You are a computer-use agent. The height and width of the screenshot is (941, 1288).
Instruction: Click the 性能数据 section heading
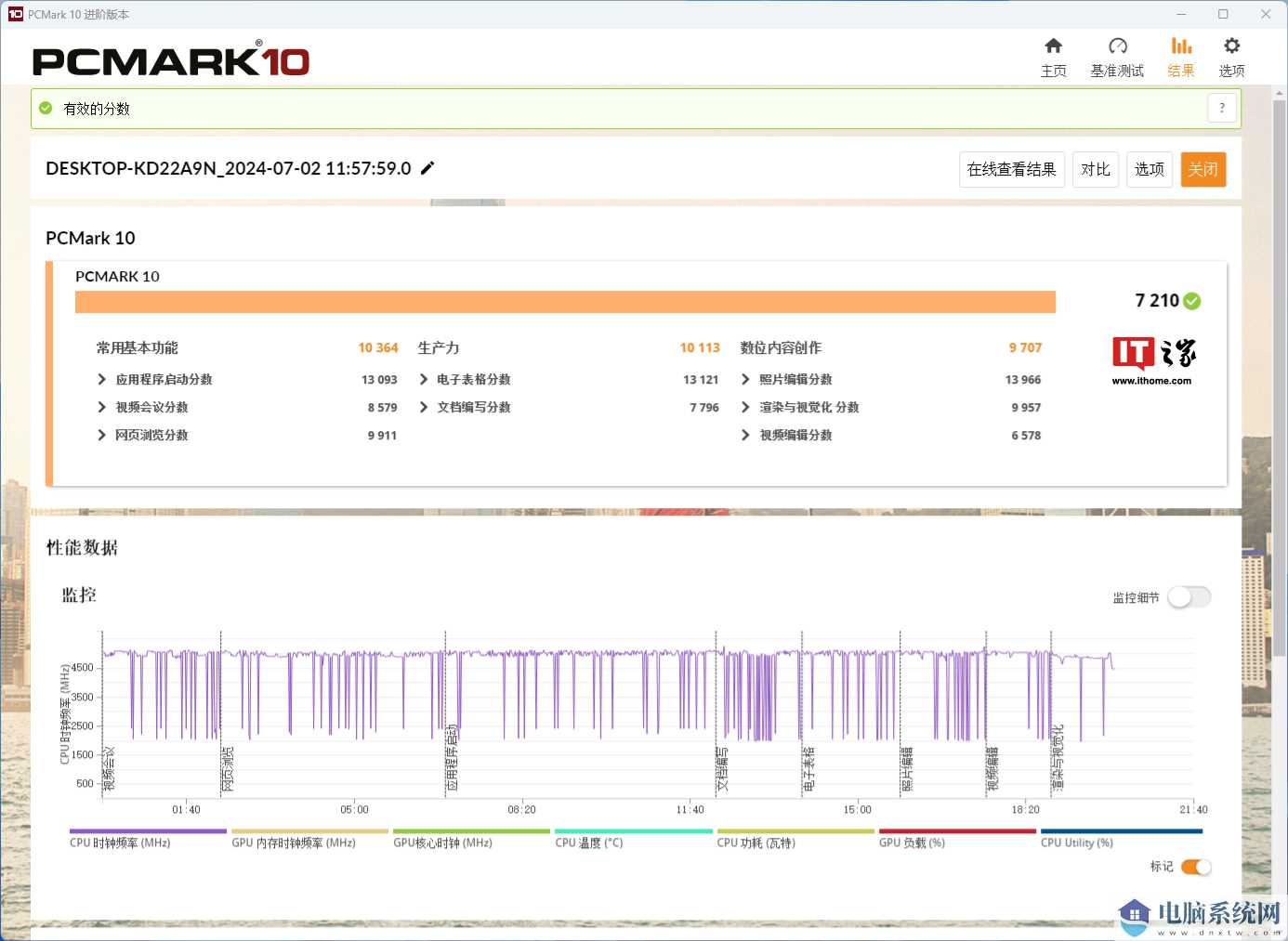pos(82,548)
